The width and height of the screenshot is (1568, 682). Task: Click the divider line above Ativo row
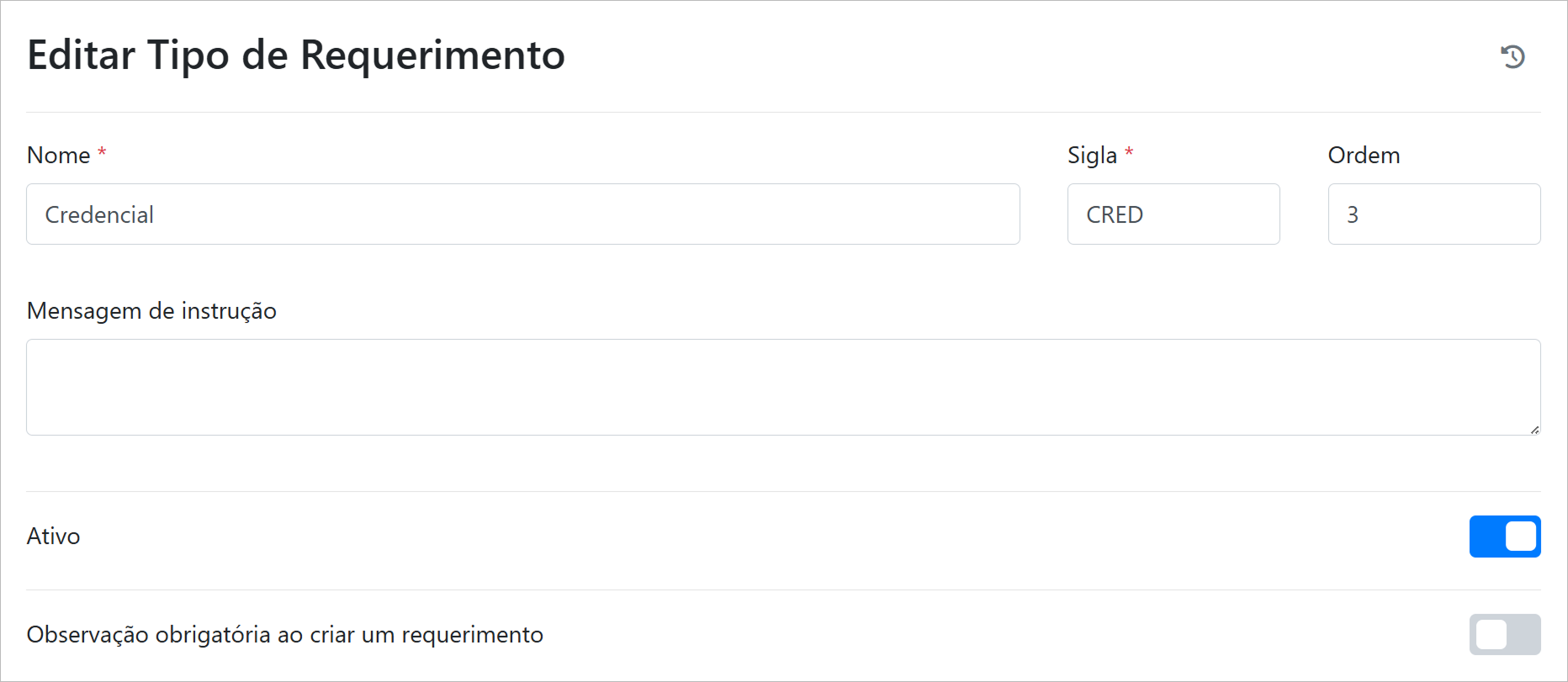click(x=782, y=491)
